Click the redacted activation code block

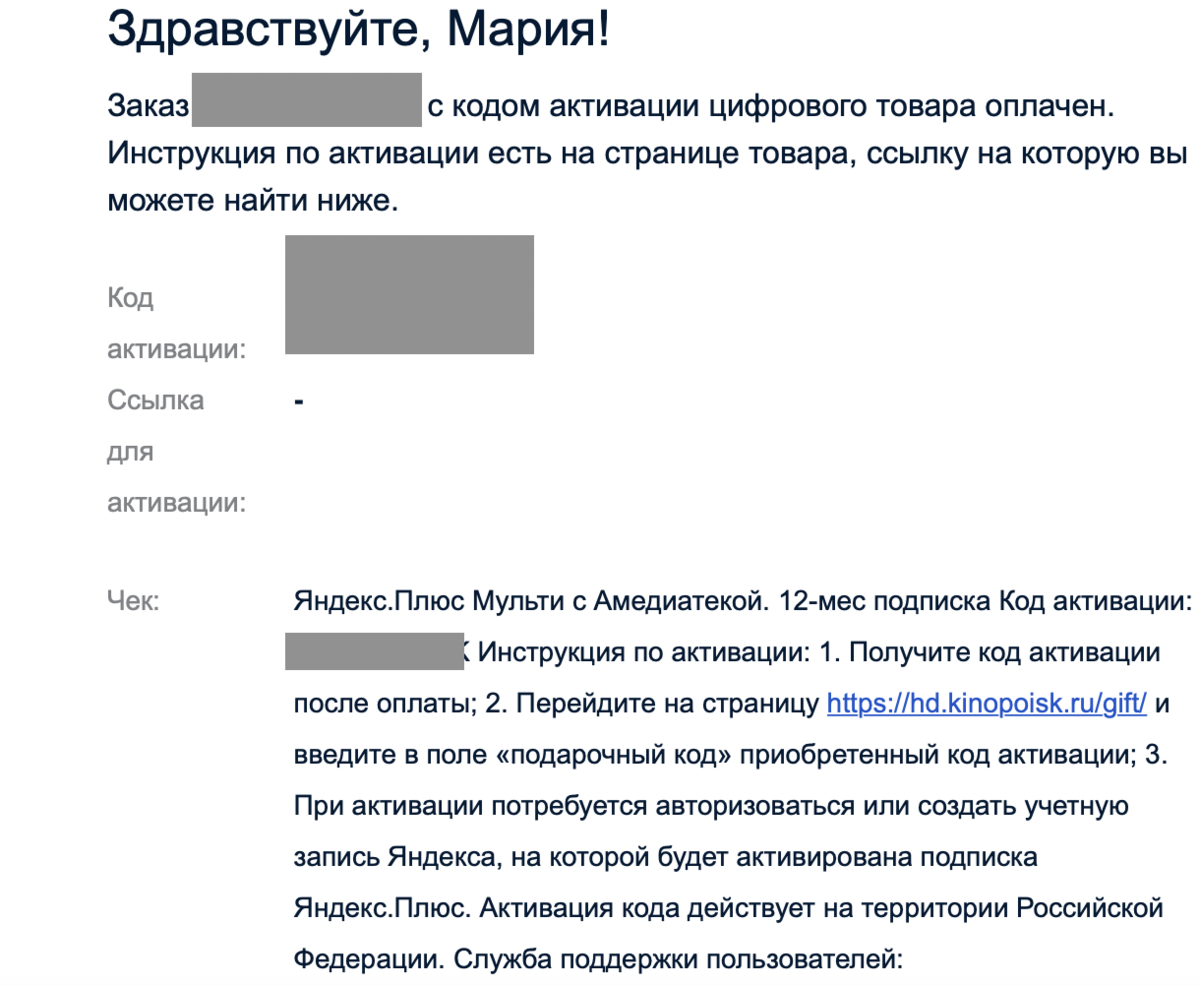pyautogui.click(x=409, y=294)
